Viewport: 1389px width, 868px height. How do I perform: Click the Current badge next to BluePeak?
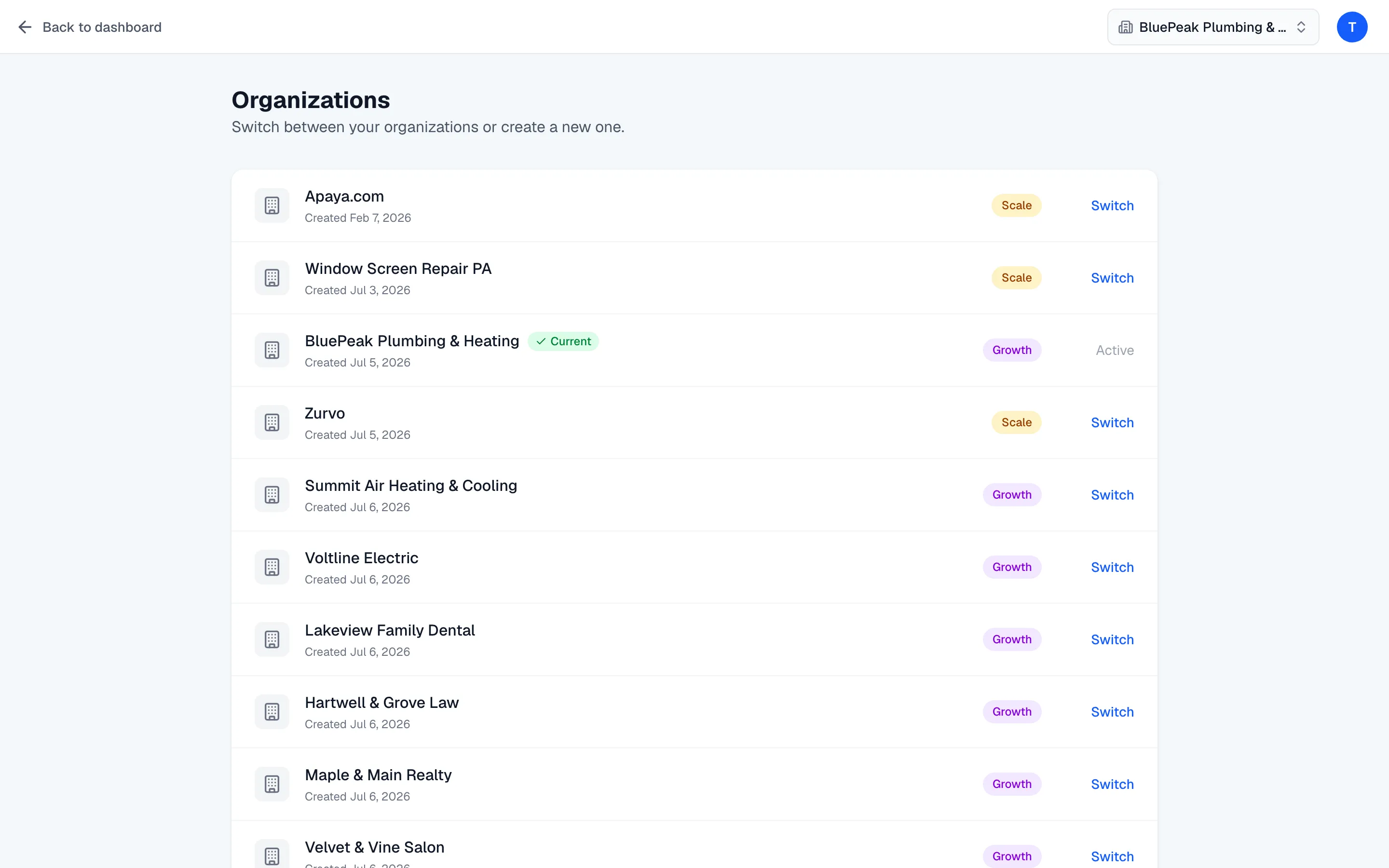[x=563, y=341]
